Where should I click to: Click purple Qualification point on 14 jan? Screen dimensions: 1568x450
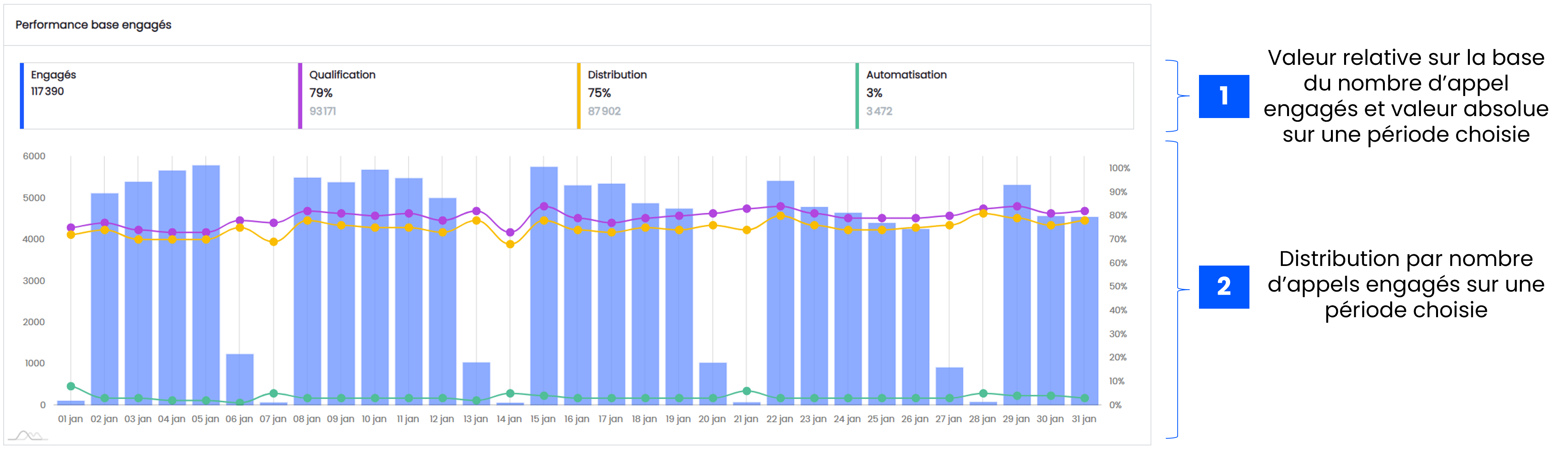(510, 233)
